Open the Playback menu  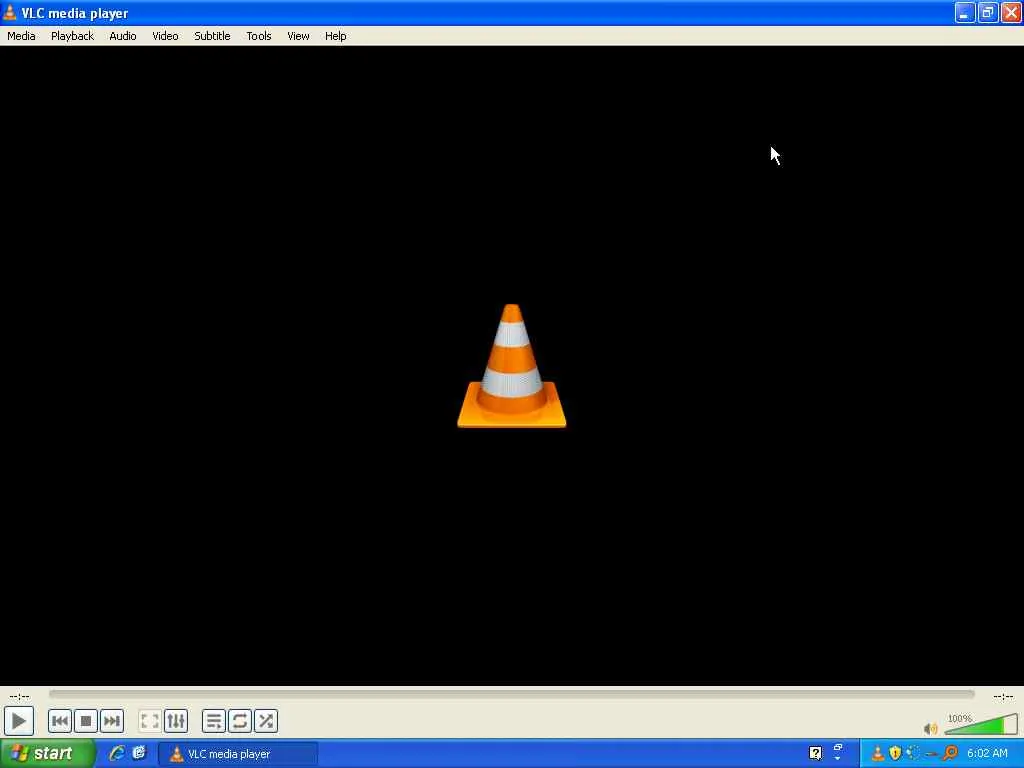pos(72,36)
